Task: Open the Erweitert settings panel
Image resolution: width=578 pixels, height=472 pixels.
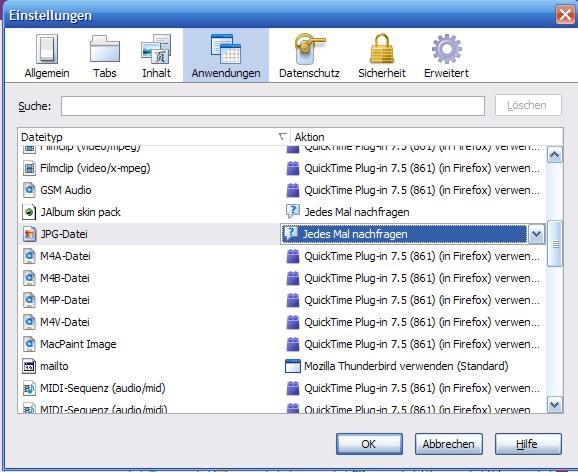Action: pyautogui.click(x=446, y=56)
